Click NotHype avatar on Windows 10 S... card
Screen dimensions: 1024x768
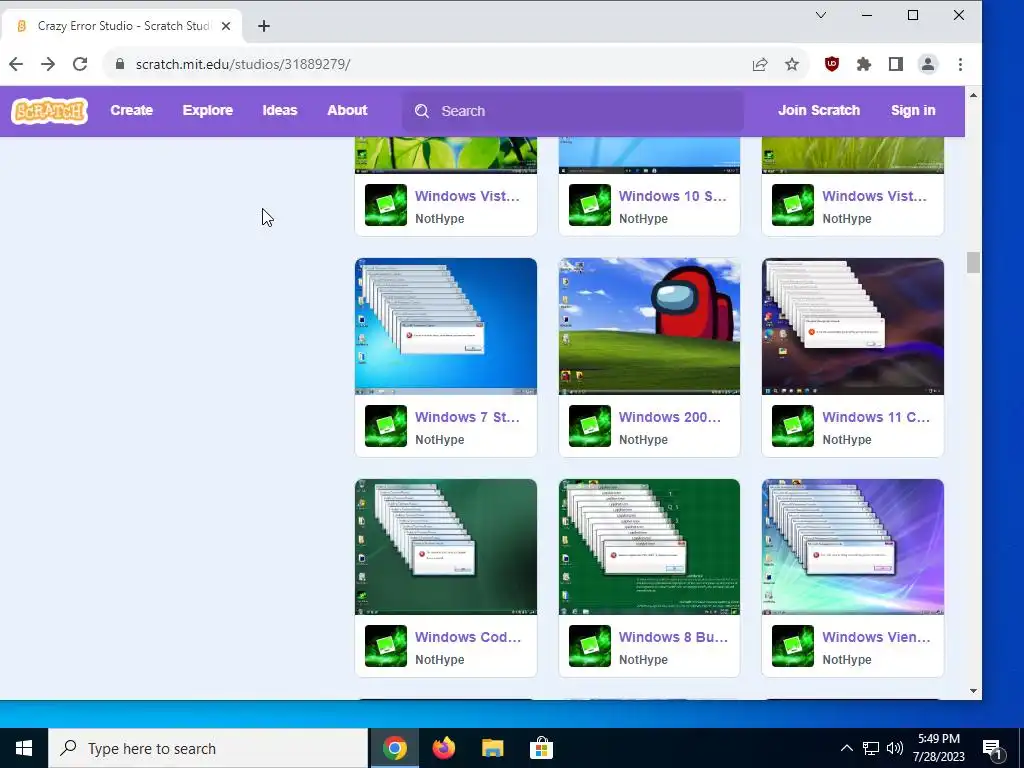click(x=589, y=205)
